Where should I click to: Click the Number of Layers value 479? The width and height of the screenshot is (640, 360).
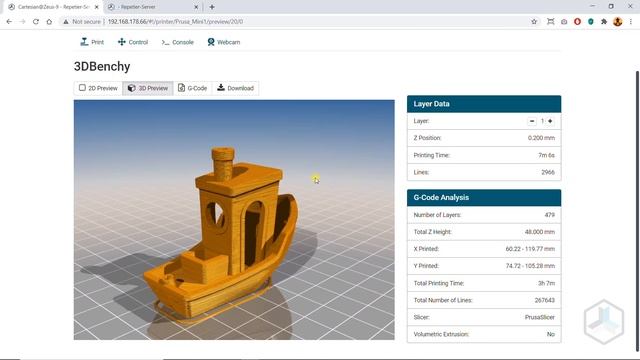pos(549,215)
